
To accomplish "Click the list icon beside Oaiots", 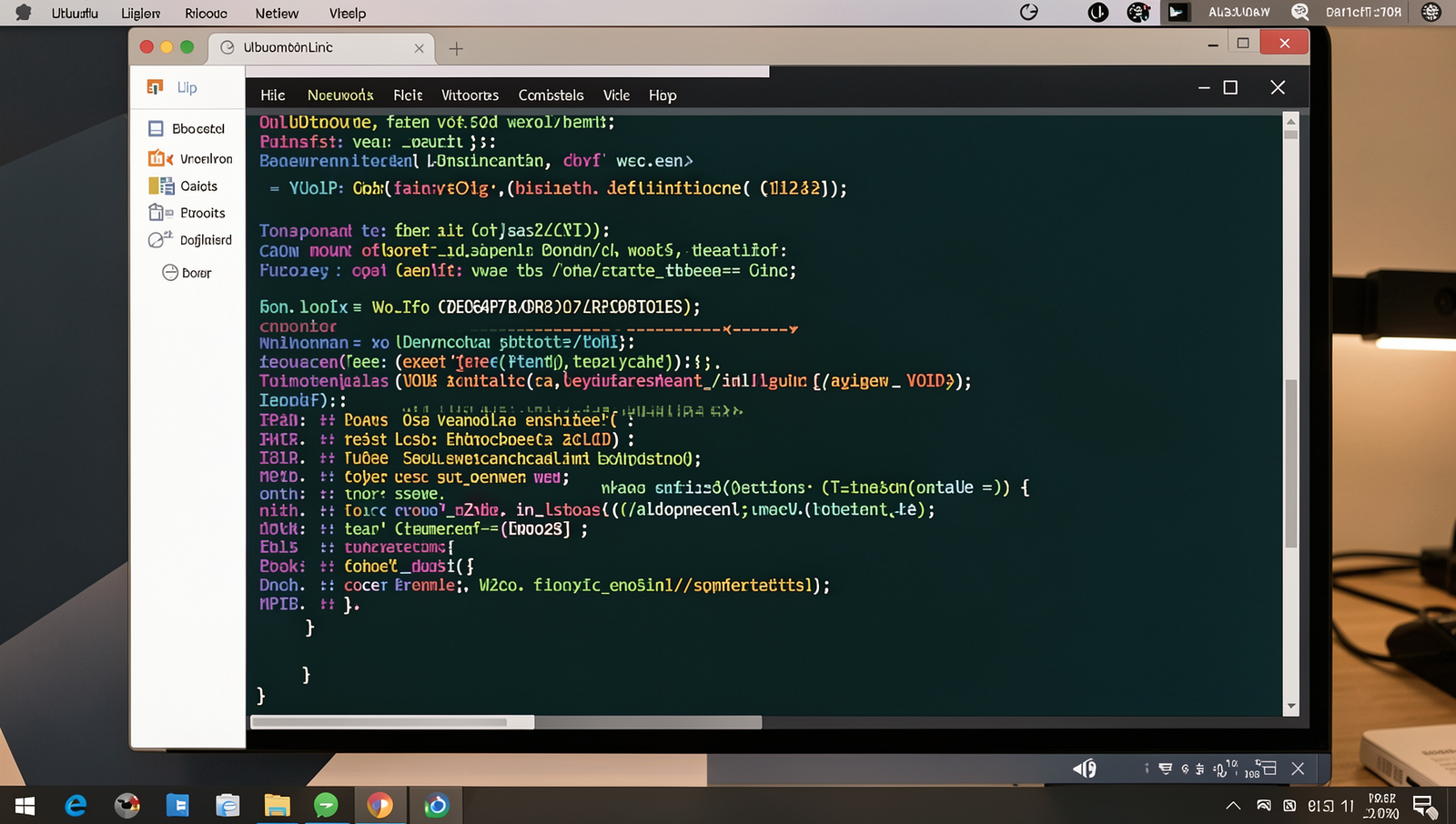I will pyautogui.click(x=161, y=186).
